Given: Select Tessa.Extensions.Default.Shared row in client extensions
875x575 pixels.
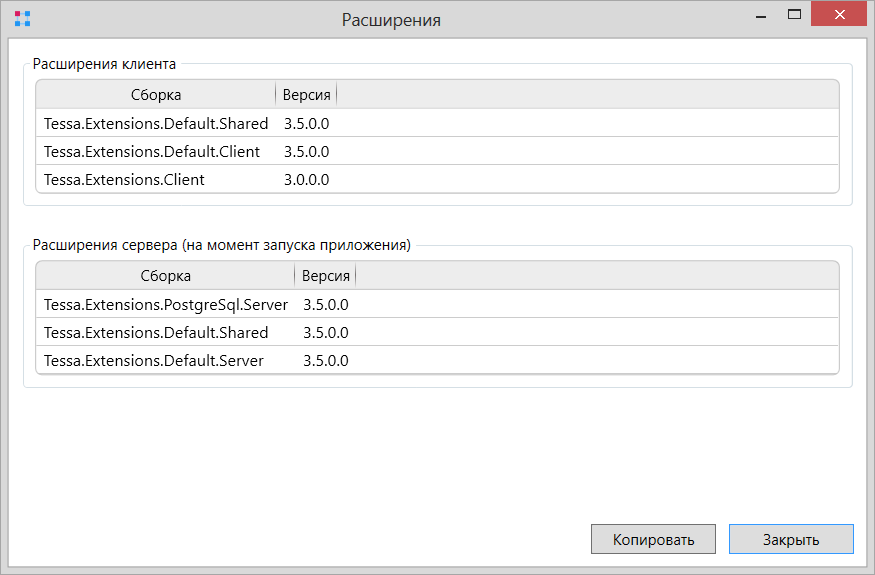Looking at the screenshot, I should 156,124.
